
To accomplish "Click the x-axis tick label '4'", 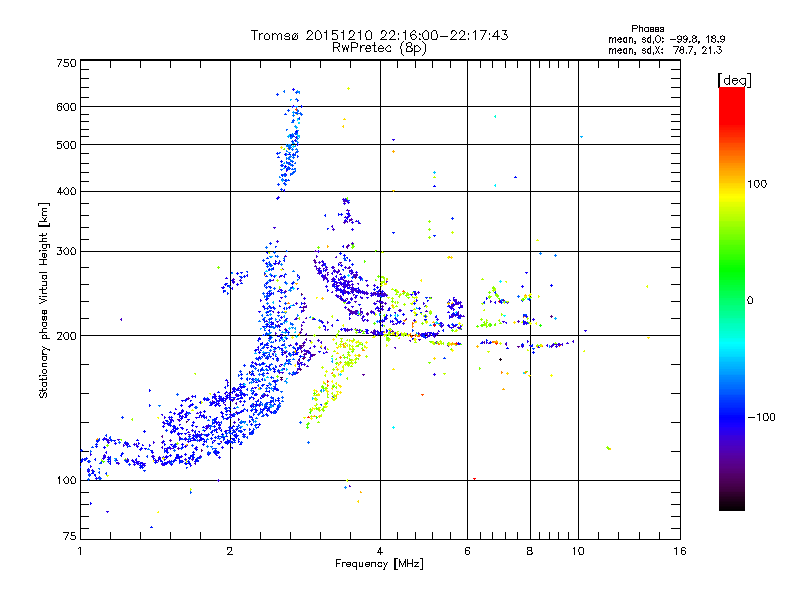I will 380,551.
